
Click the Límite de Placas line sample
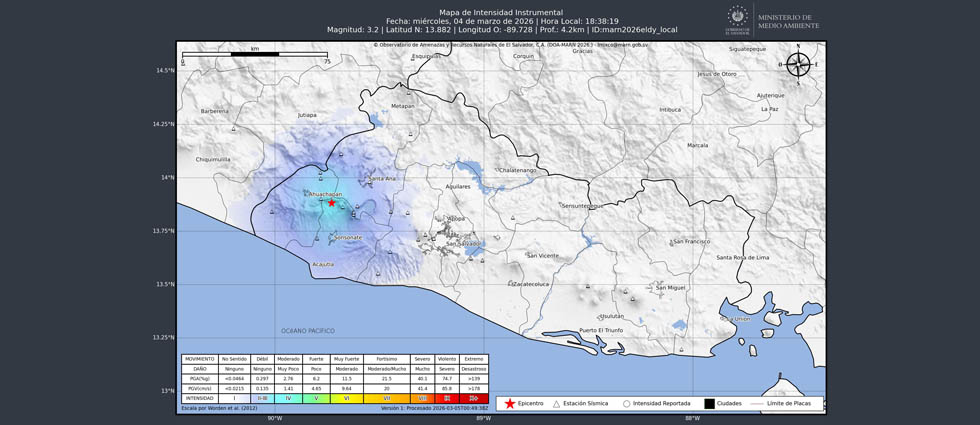click(758, 404)
